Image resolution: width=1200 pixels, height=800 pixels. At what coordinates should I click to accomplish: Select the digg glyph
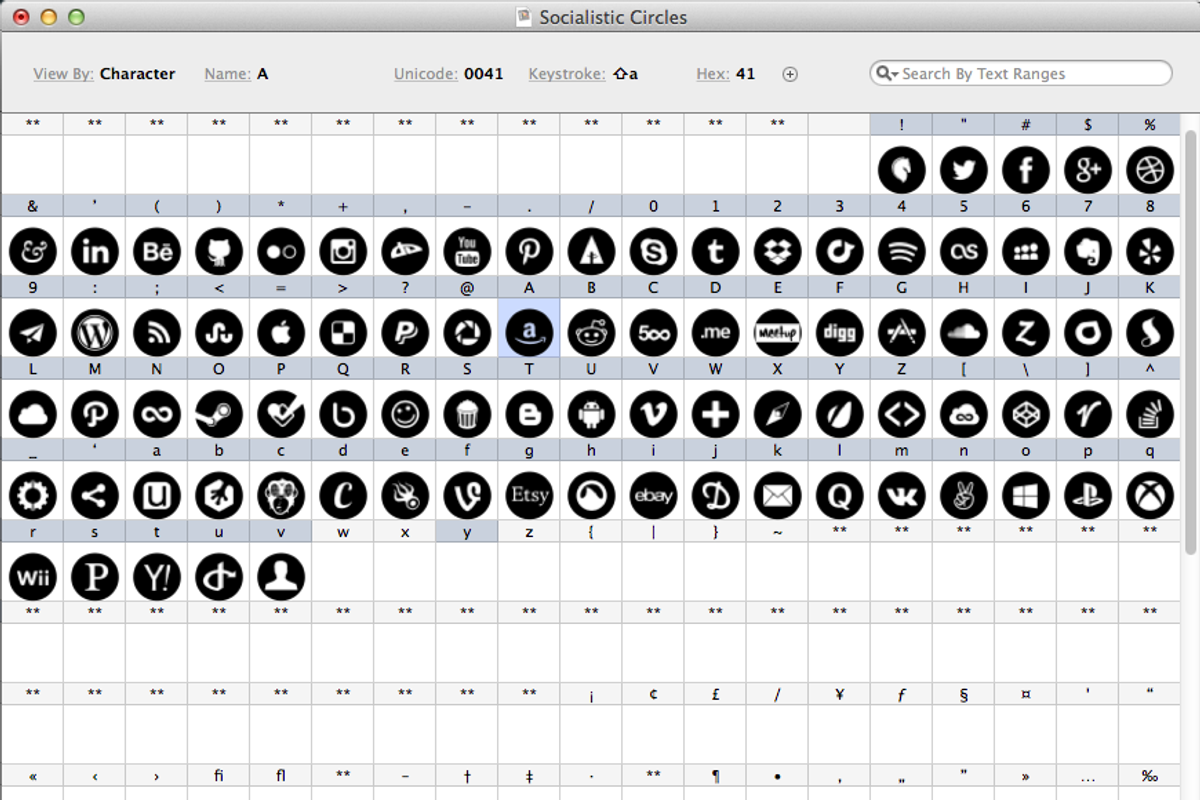(839, 333)
